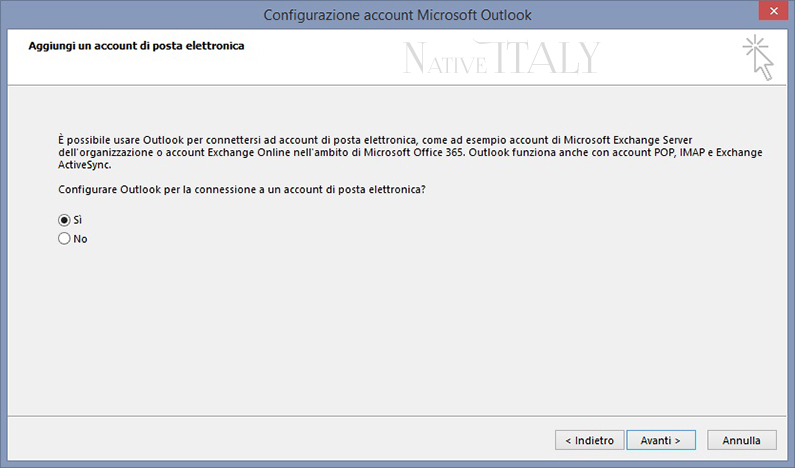795x468 pixels.
Task: Go back with the Indietro button
Action: pyautogui.click(x=589, y=440)
